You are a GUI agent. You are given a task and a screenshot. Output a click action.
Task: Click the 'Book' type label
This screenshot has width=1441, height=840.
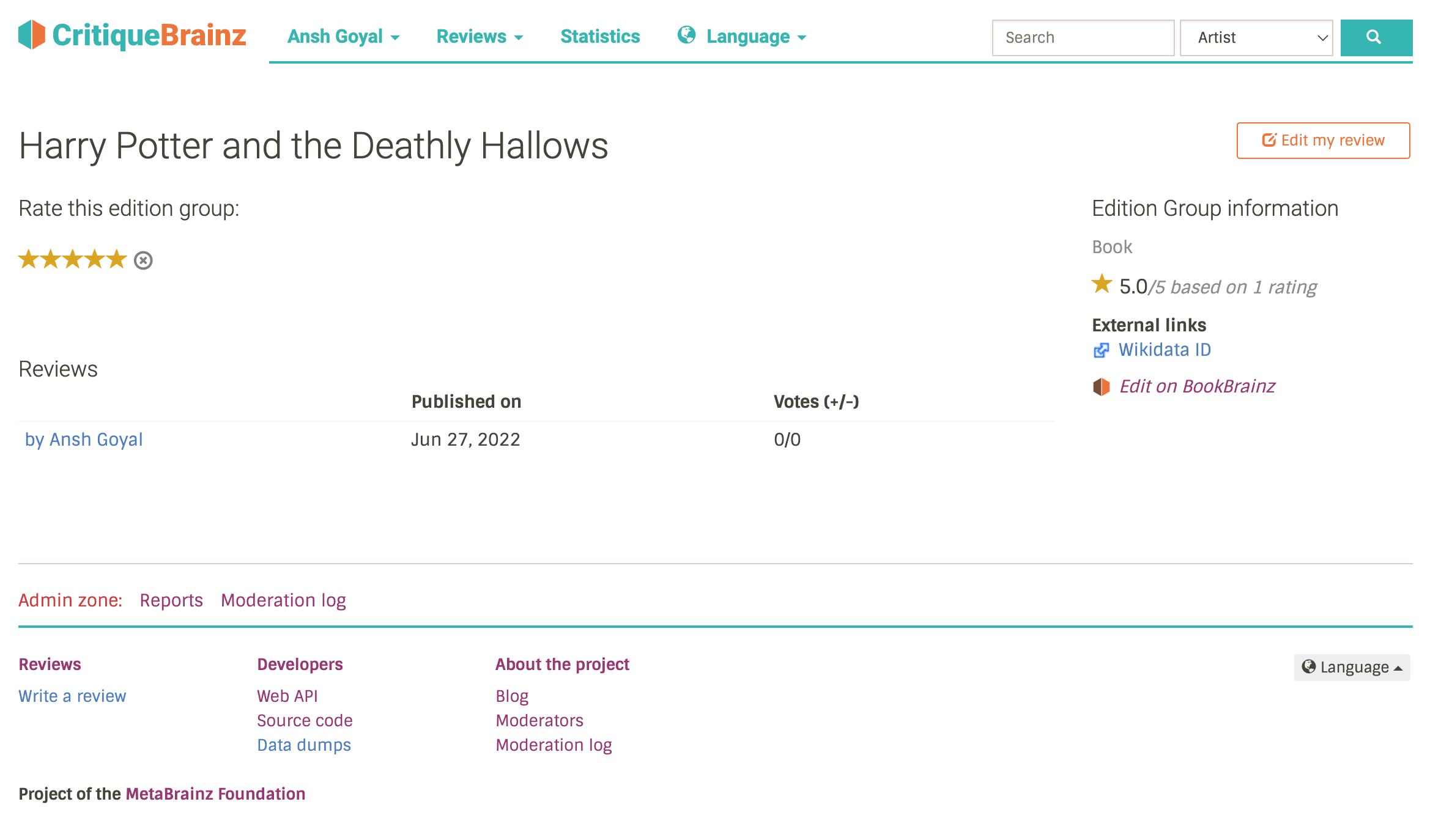(x=1112, y=247)
